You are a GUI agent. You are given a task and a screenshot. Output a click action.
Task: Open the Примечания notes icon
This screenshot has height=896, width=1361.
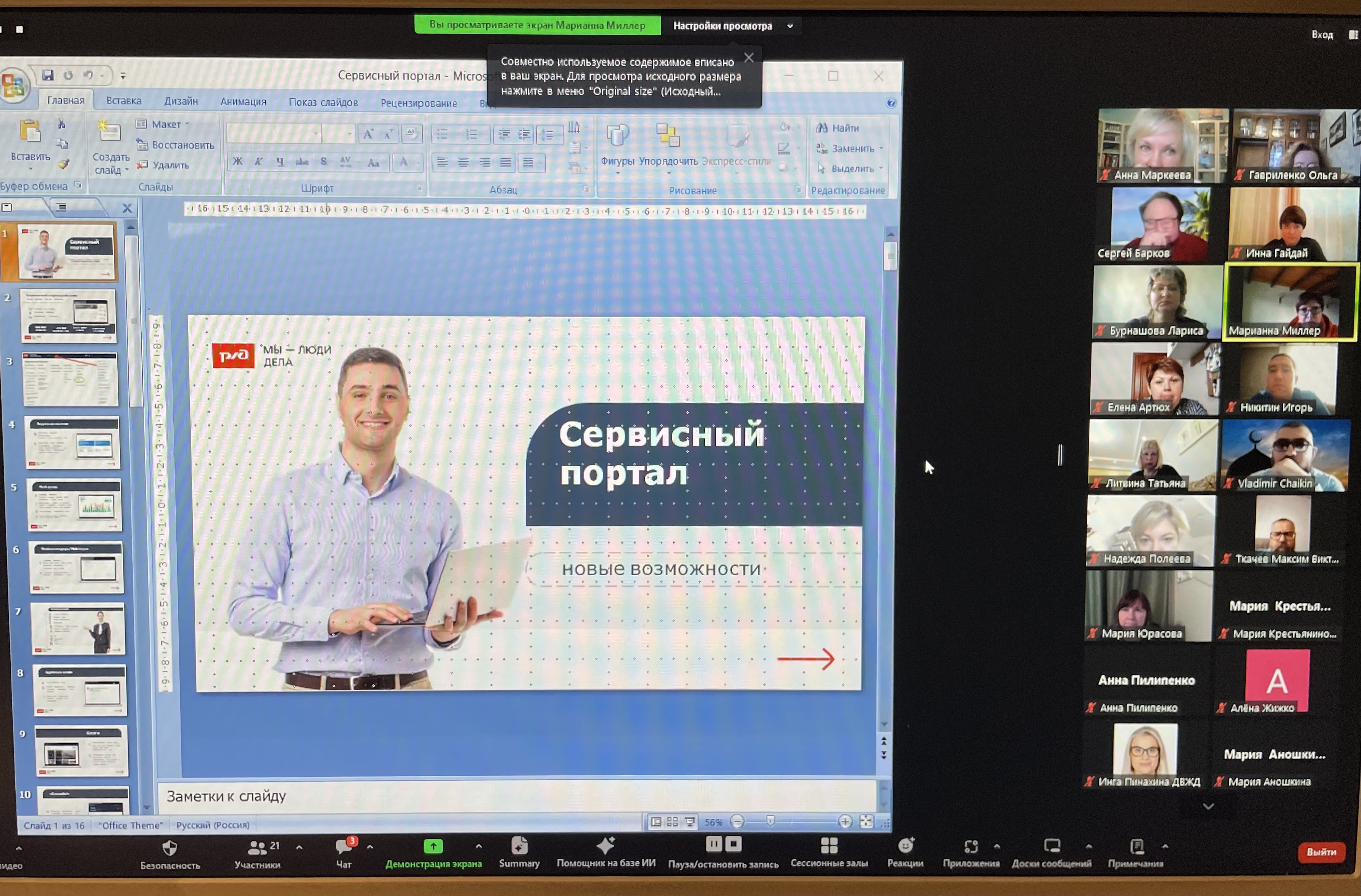1136,846
